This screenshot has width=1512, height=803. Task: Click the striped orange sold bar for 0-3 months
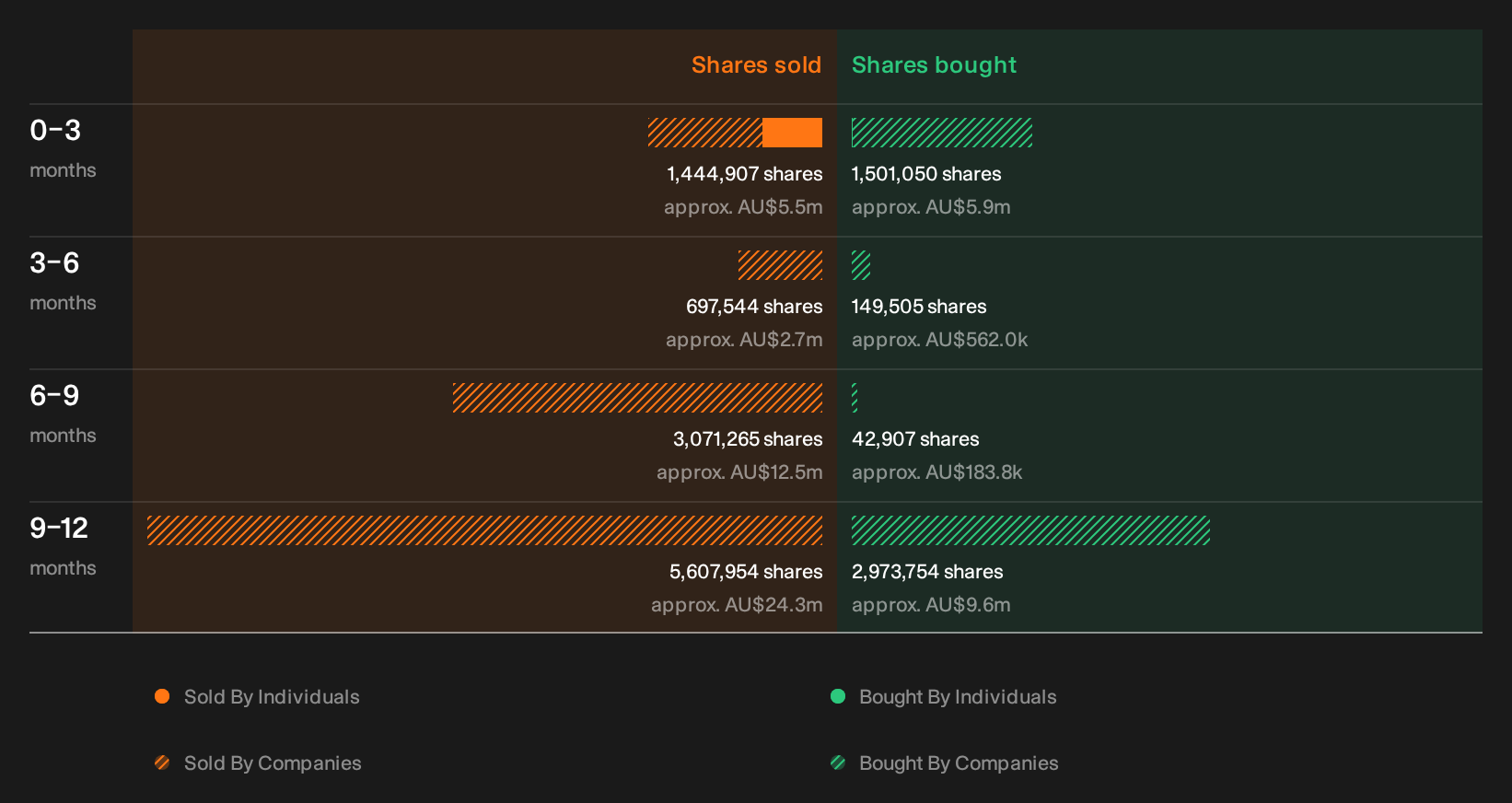[705, 133]
